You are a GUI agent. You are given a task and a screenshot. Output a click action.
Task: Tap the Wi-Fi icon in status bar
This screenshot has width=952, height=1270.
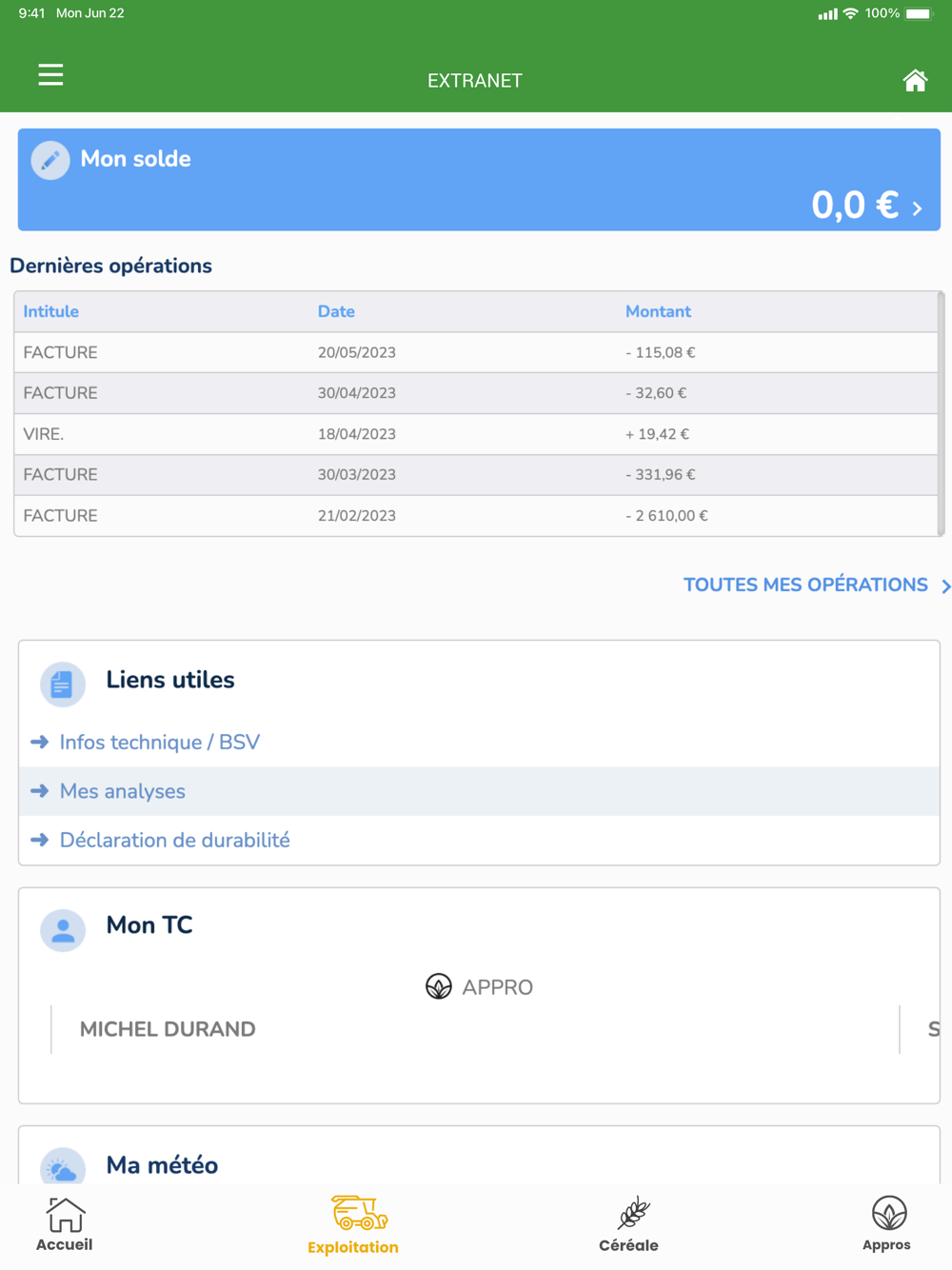[851, 13]
